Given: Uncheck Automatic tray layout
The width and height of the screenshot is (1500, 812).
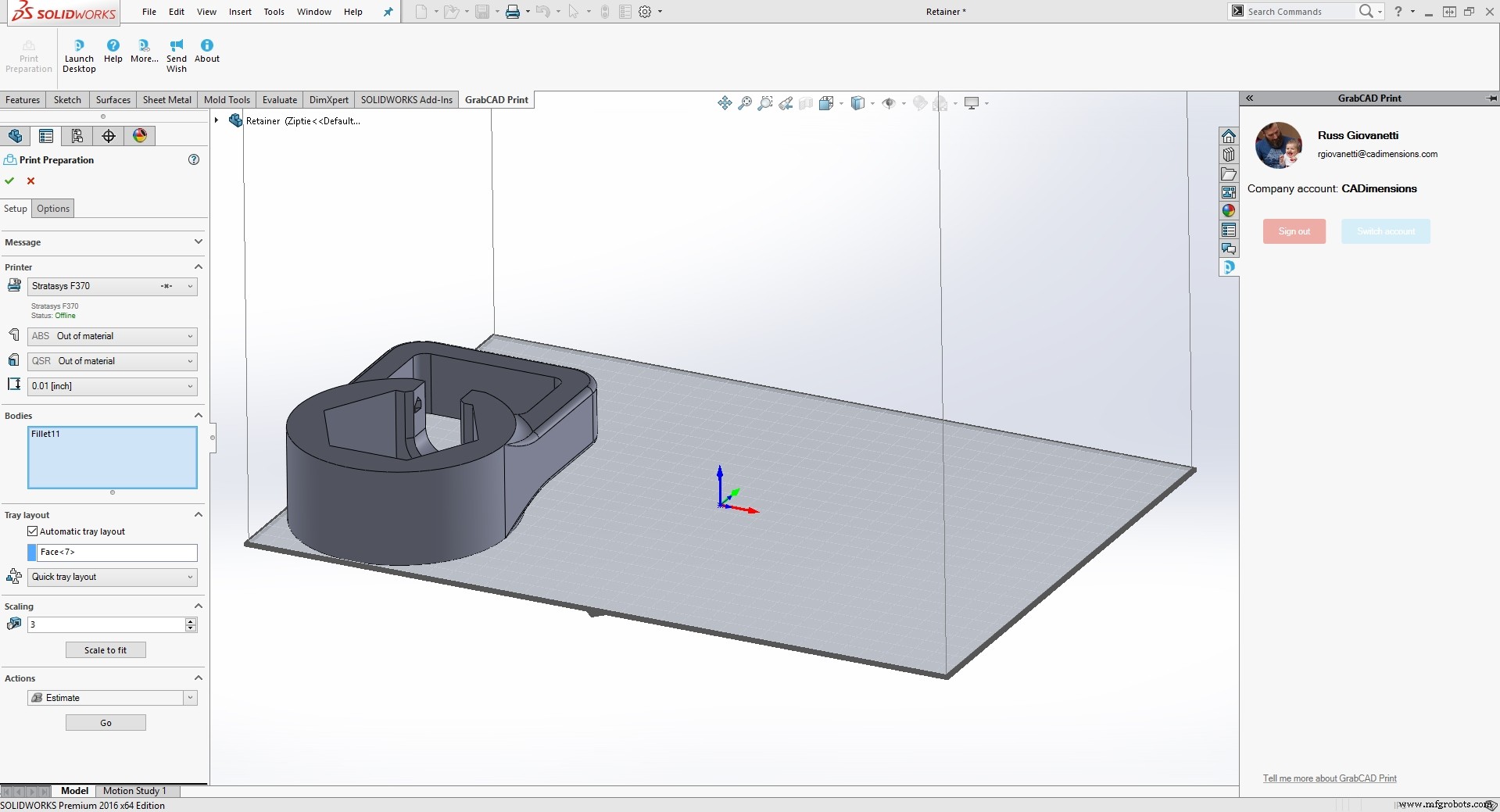Looking at the screenshot, I should pos(33,531).
